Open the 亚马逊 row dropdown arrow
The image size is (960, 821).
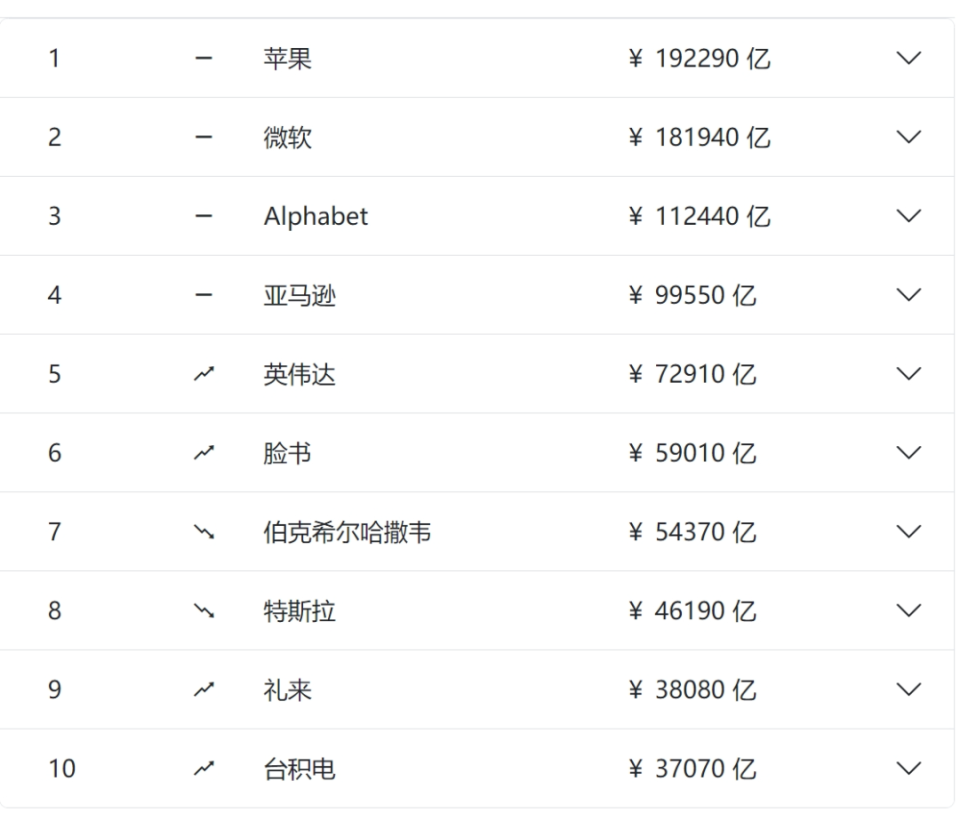tap(909, 295)
